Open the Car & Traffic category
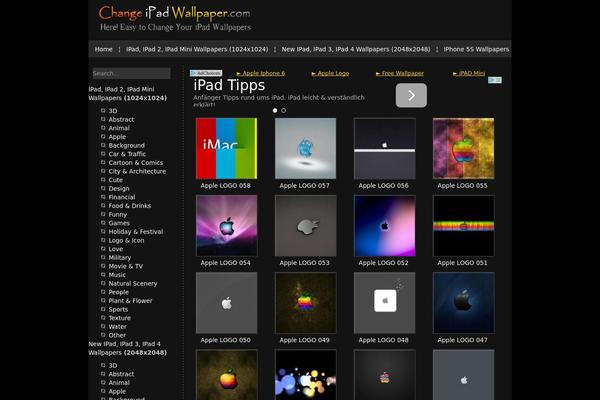The image size is (600, 400). (x=127, y=154)
